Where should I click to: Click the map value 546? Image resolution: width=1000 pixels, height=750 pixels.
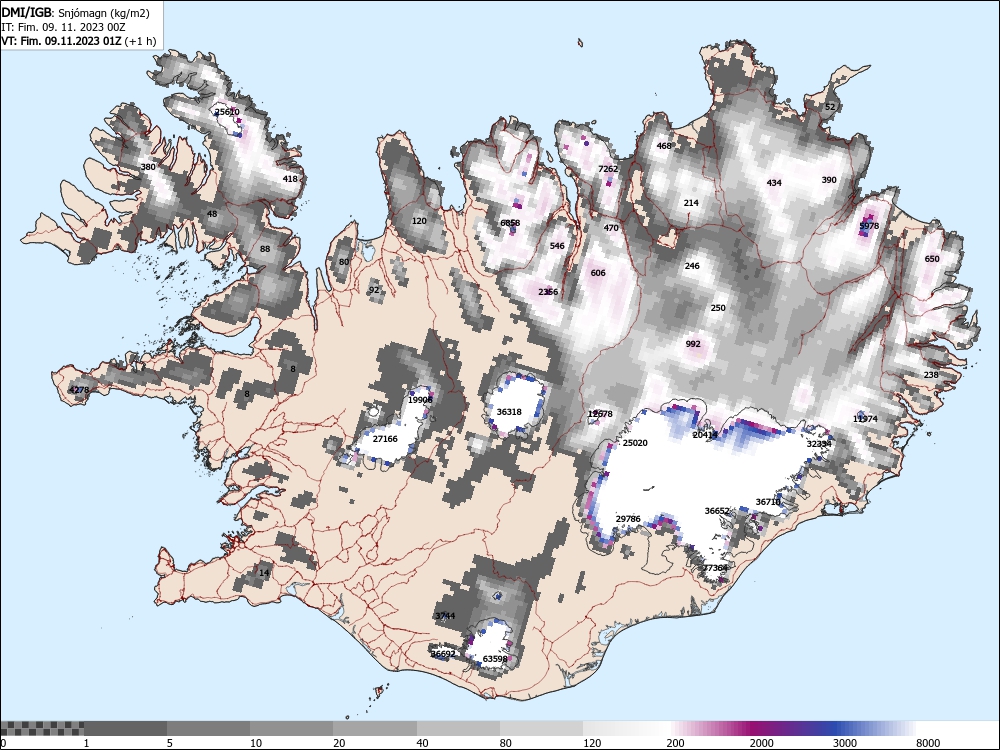point(557,246)
